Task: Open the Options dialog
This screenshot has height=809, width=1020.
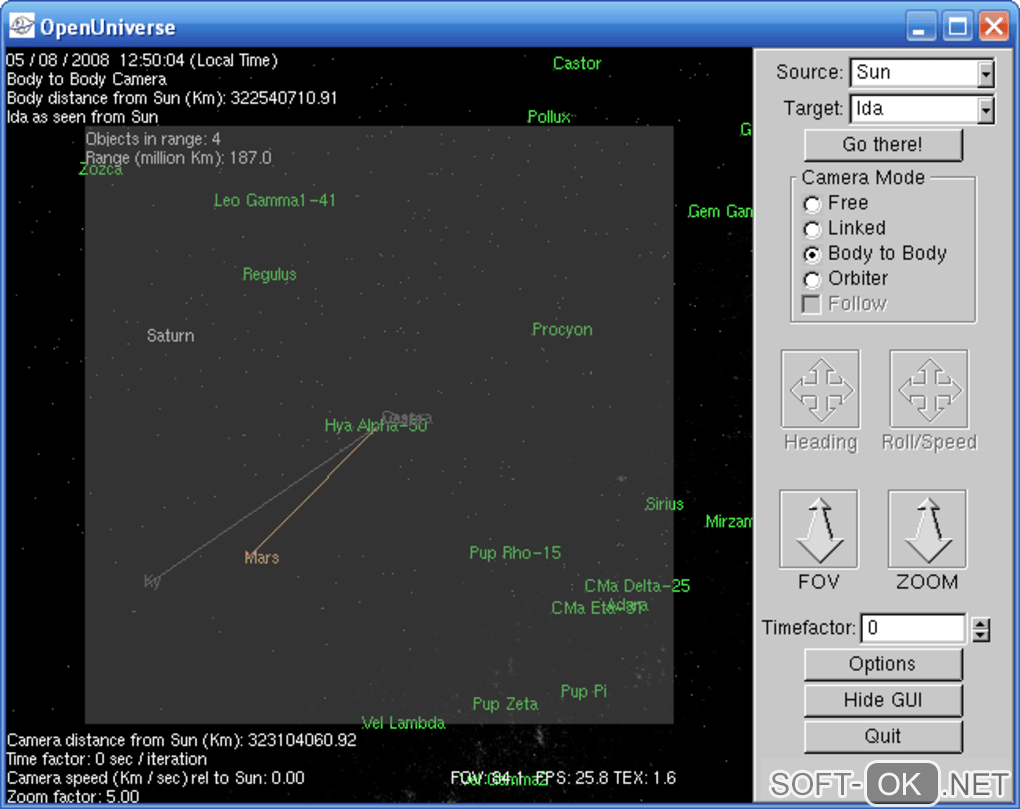Action: [x=883, y=664]
